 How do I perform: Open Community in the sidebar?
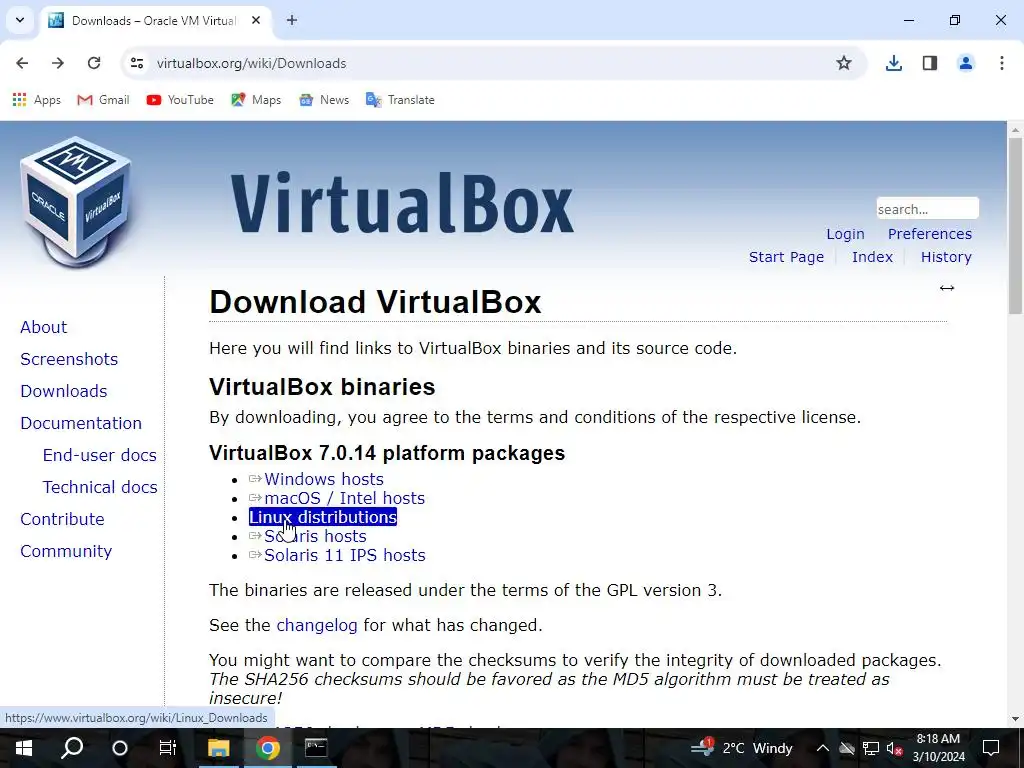click(66, 551)
